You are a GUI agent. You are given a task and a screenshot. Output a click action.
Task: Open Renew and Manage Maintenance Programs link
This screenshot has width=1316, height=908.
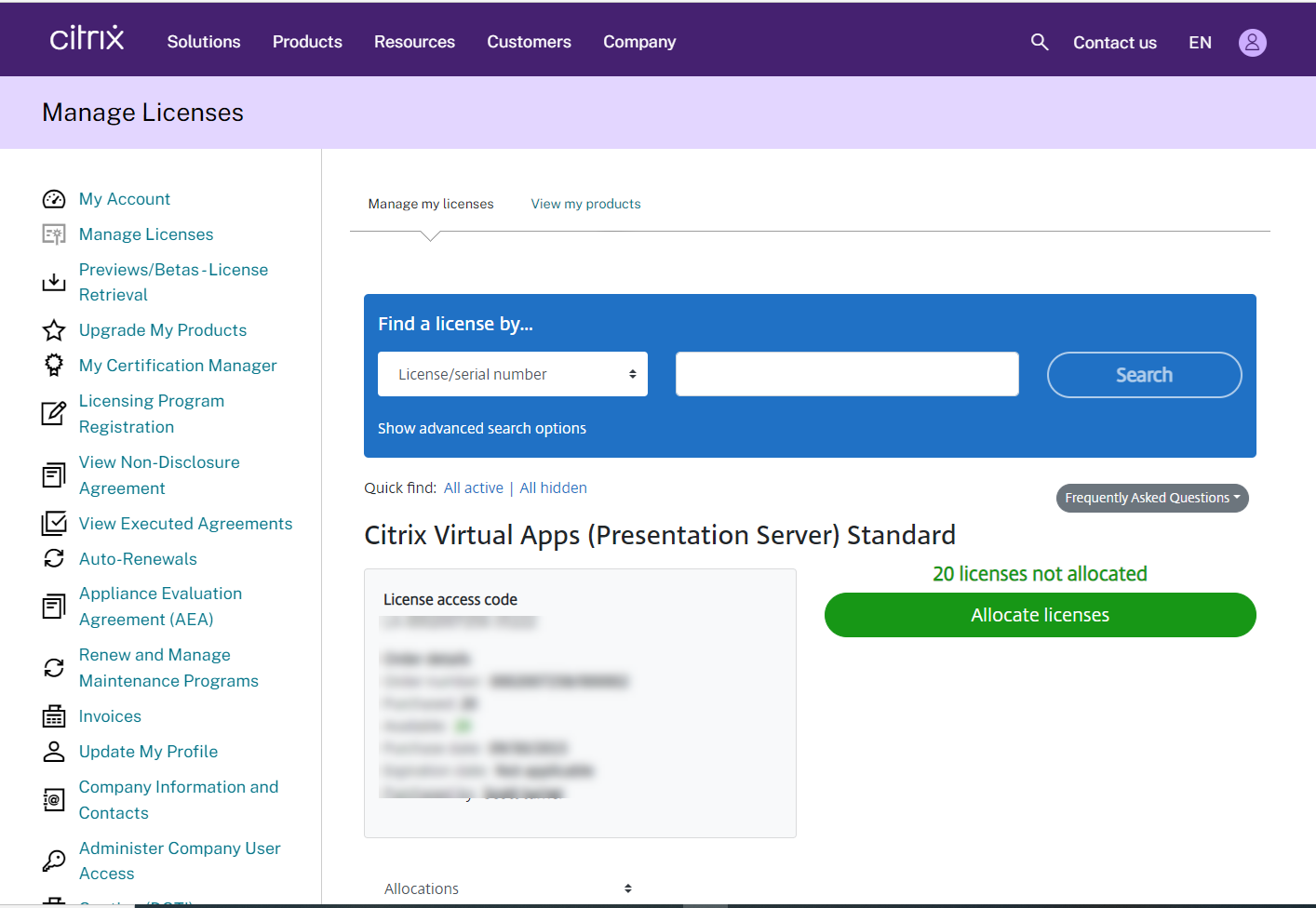pyautogui.click(x=168, y=668)
